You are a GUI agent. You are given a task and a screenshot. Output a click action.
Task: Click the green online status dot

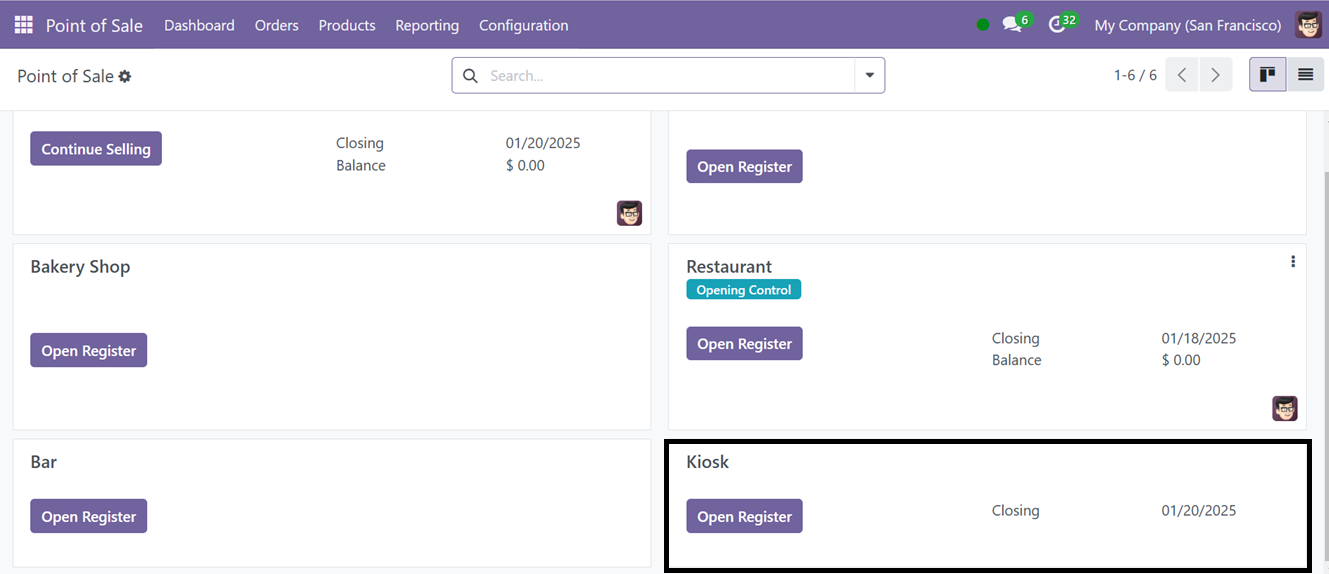coord(983,25)
